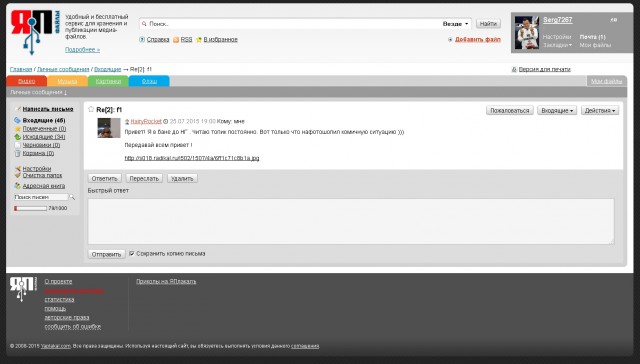Click the trash bin icon beside Корзина
The image size is (640, 364).
tap(17, 153)
